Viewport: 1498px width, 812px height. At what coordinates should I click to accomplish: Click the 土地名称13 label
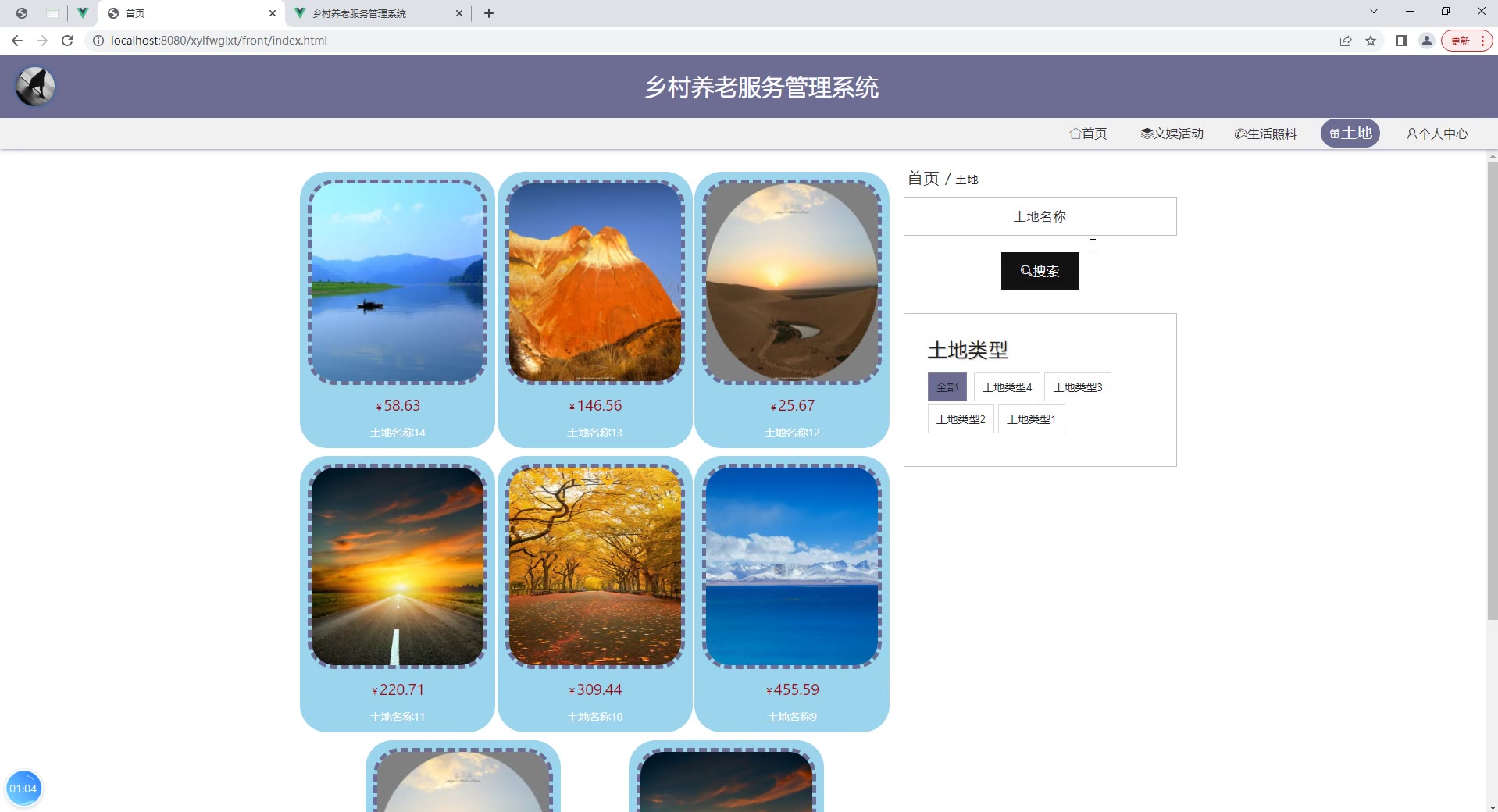pos(594,433)
